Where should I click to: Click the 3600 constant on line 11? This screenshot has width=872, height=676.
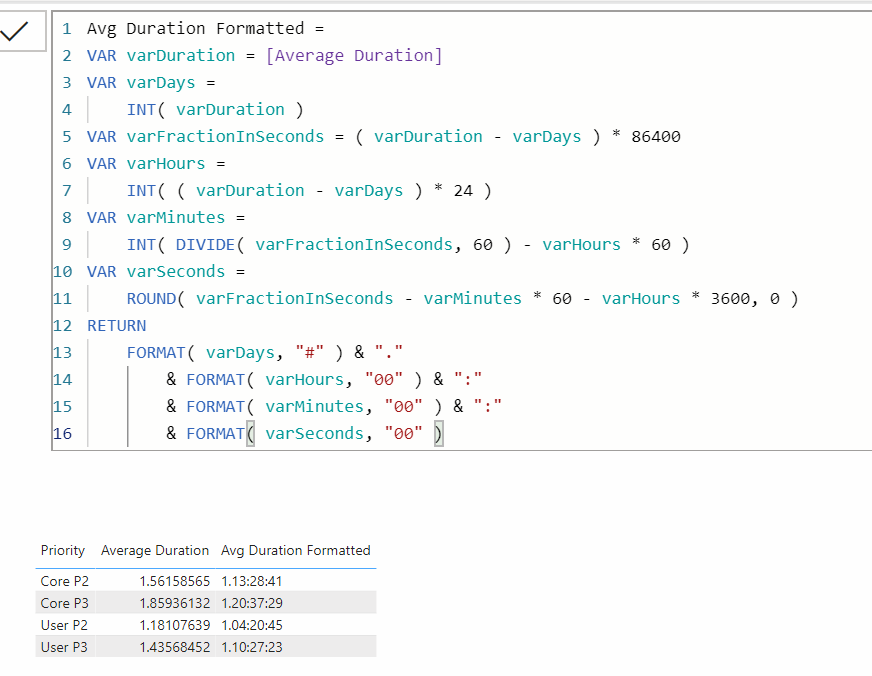pyautogui.click(x=730, y=299)
